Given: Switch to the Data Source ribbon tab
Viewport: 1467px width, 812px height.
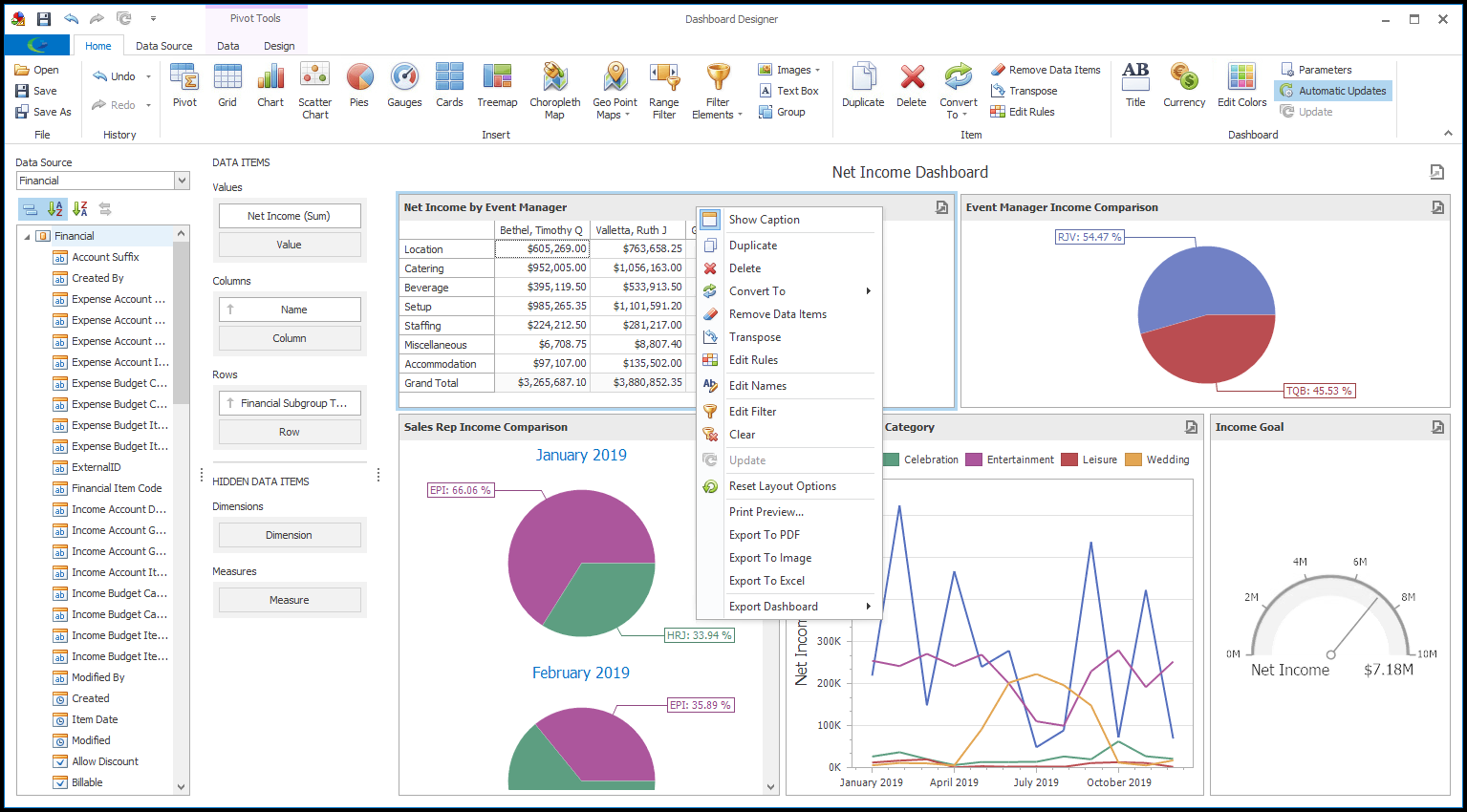Looking at the screenshot, I should point(163,46).
